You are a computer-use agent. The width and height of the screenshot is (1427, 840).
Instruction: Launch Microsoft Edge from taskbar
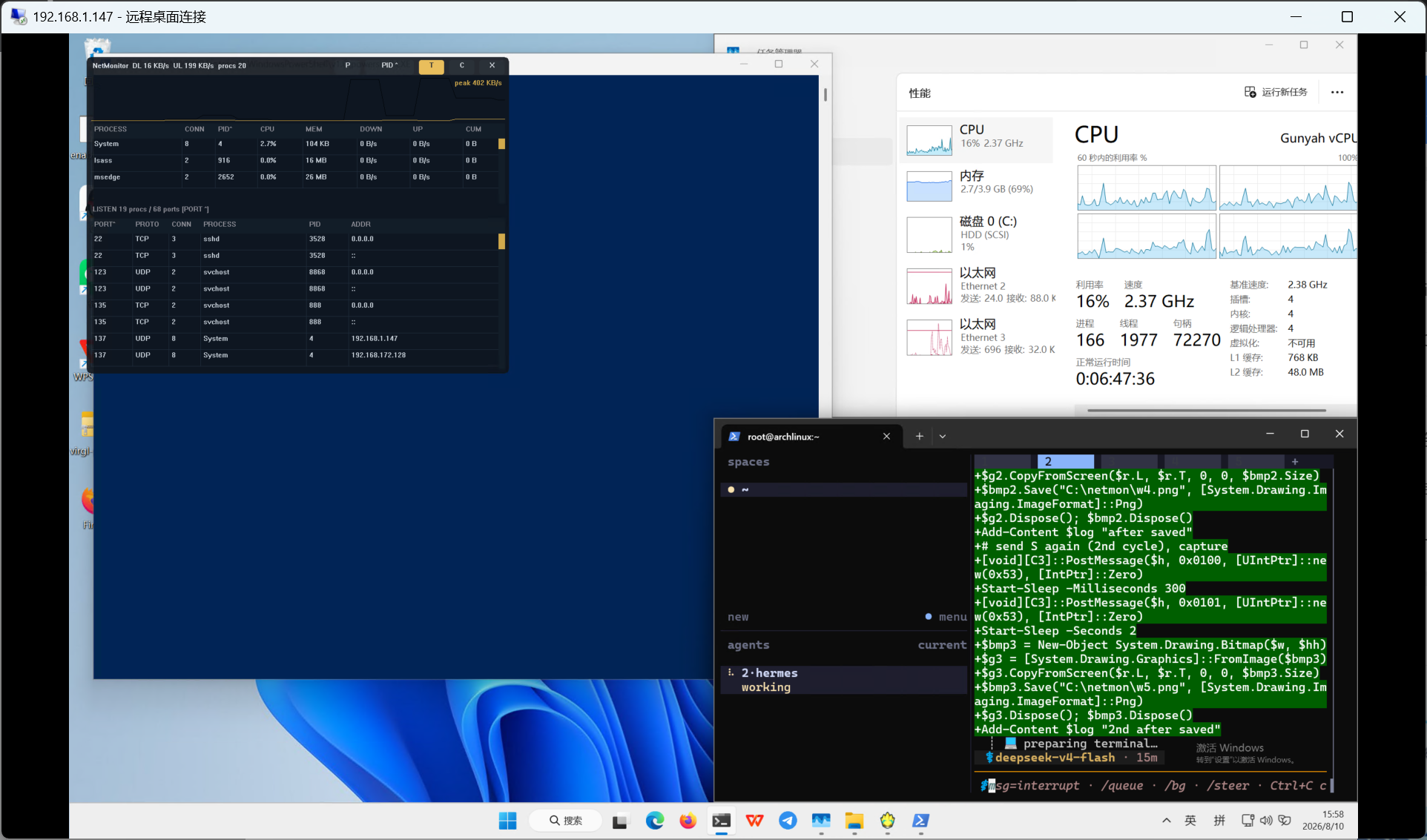[654, 821]
